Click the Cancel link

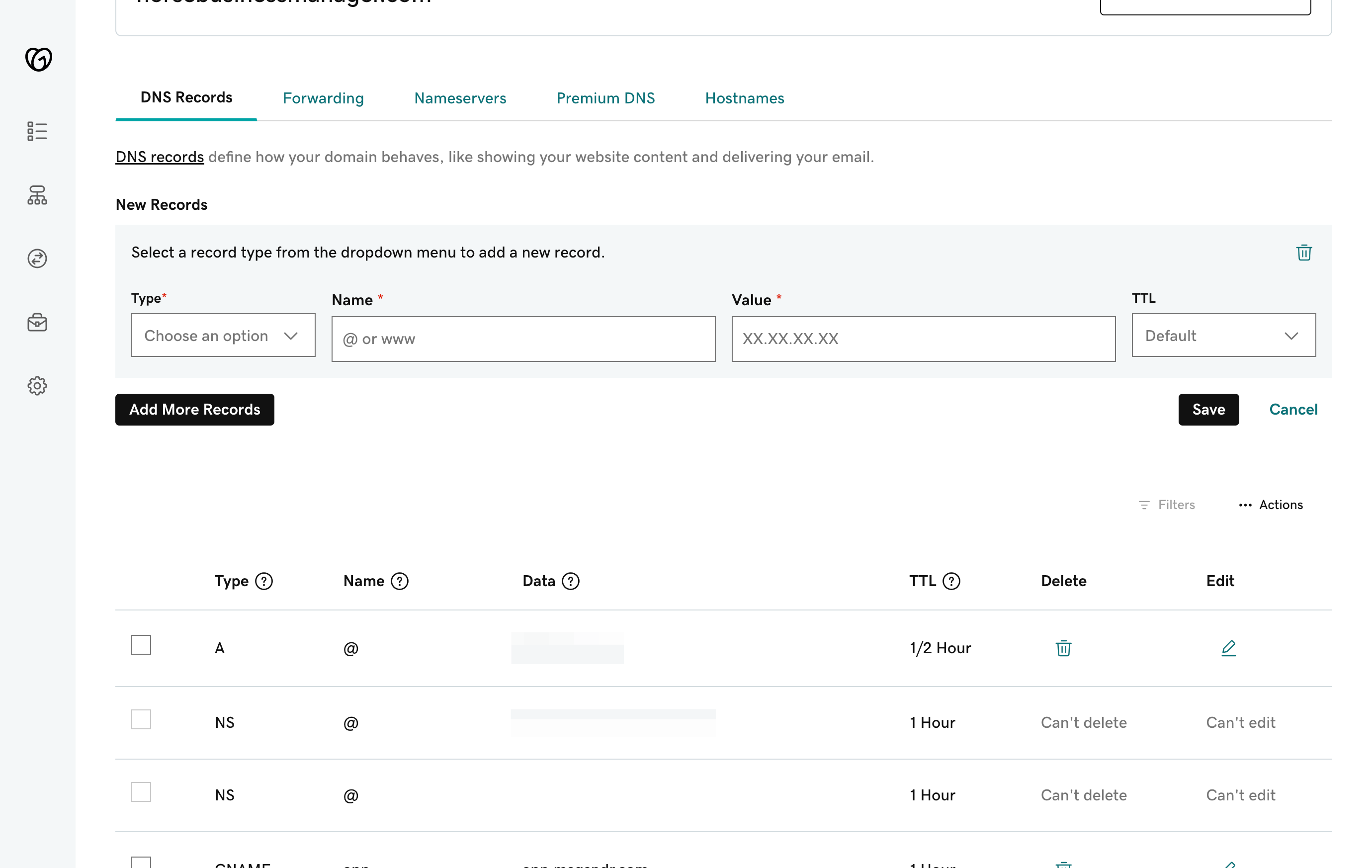(1293, 410)
